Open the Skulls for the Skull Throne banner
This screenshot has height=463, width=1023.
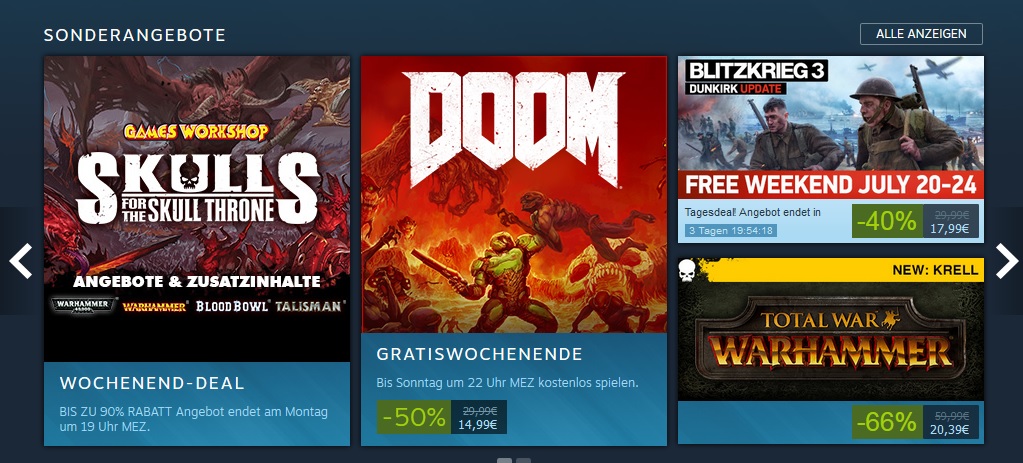[x=197, y=209]
